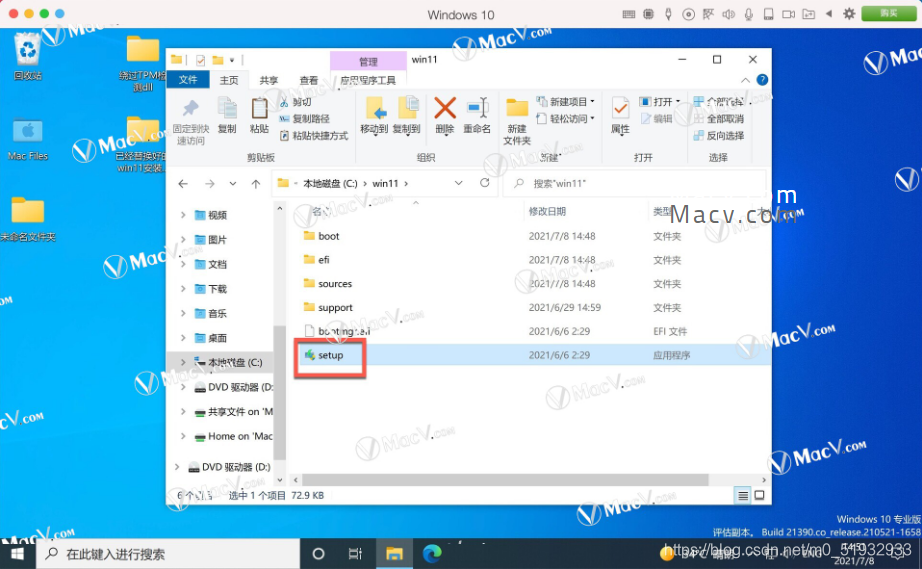Open the Application Tools tab
This screenshot has height=569, width=922.
pos(368,80)
